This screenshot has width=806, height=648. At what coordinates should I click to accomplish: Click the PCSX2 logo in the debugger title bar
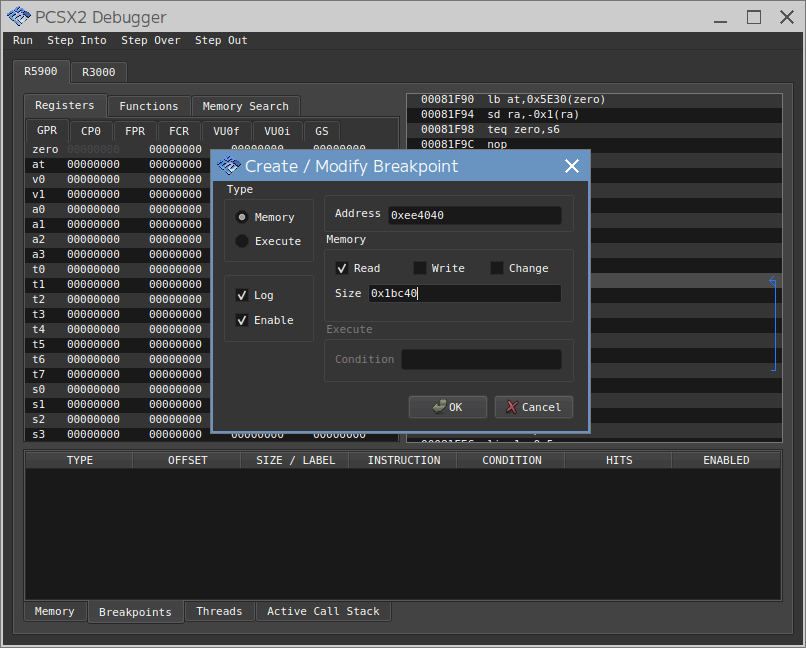tap(19, 16)
